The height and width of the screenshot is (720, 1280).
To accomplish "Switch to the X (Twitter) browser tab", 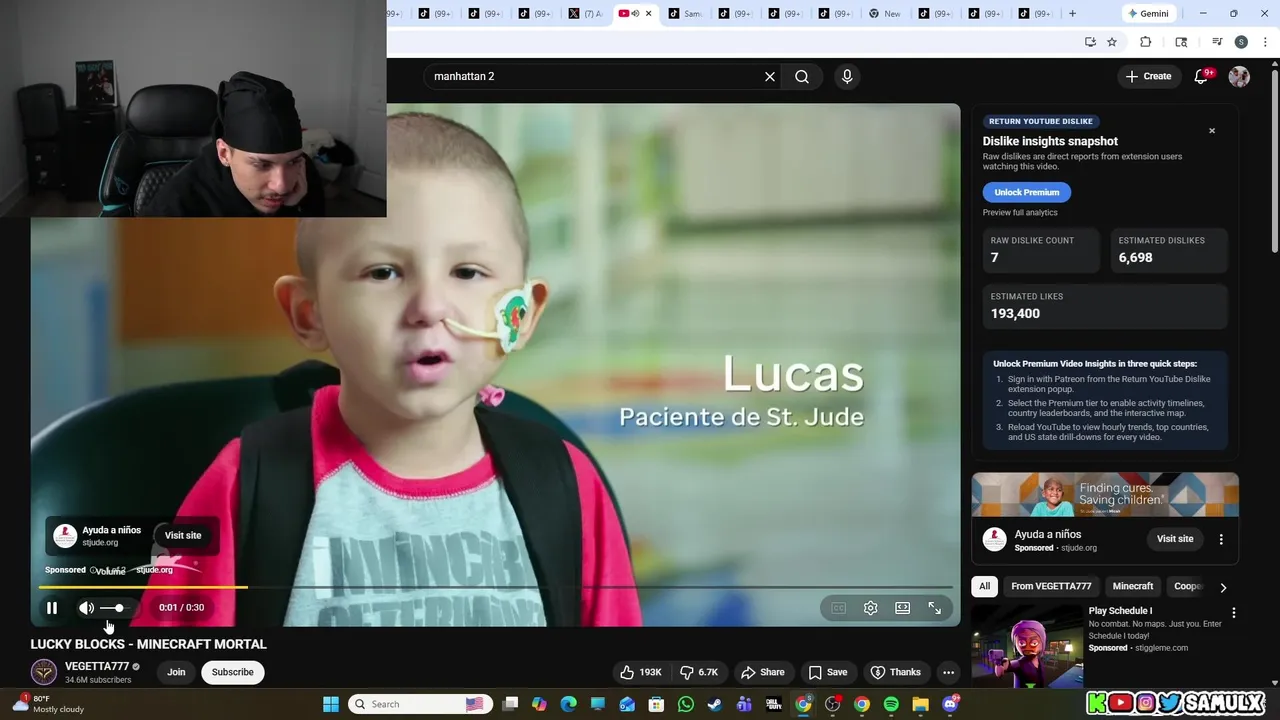I will 585,14.
